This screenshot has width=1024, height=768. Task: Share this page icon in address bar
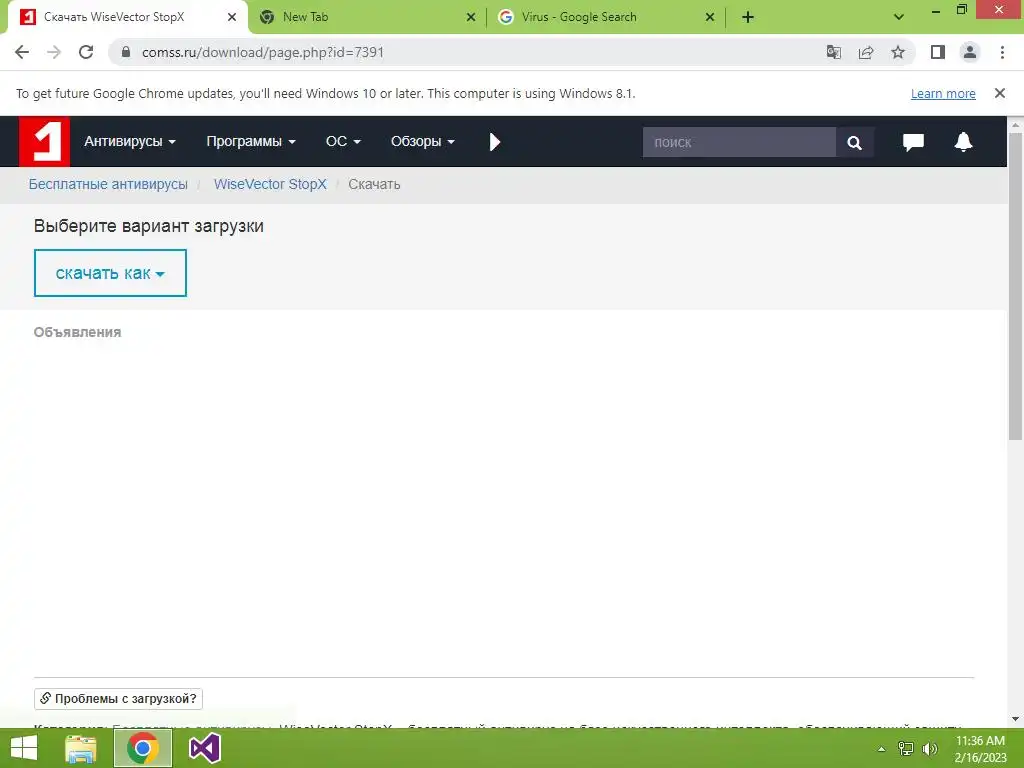pyautogui.click(x=866, y=52)
